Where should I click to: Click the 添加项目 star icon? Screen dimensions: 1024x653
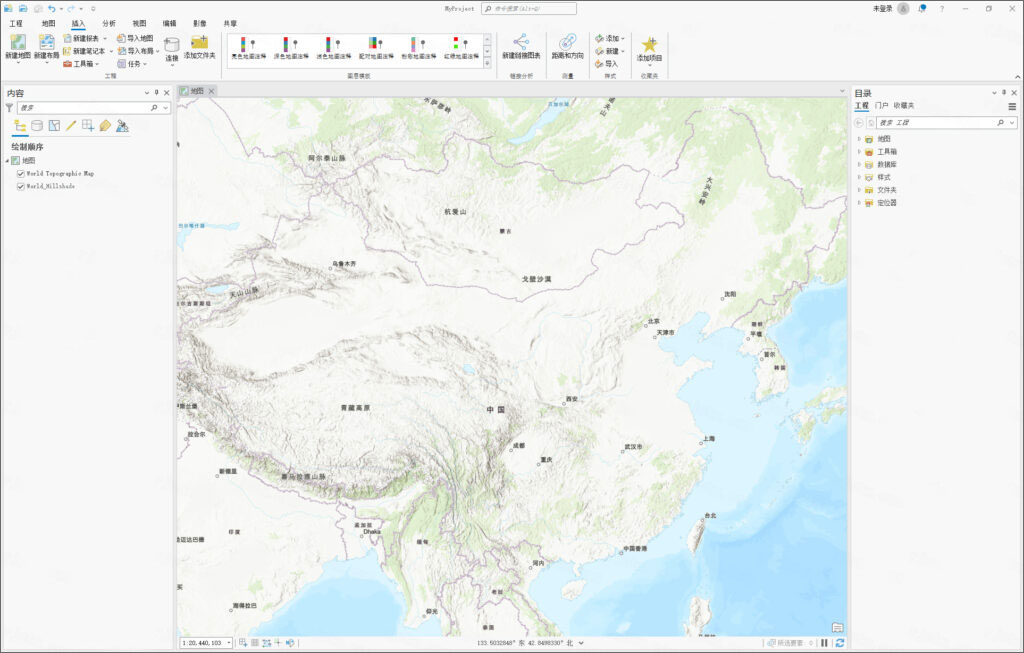click(650, 44)
